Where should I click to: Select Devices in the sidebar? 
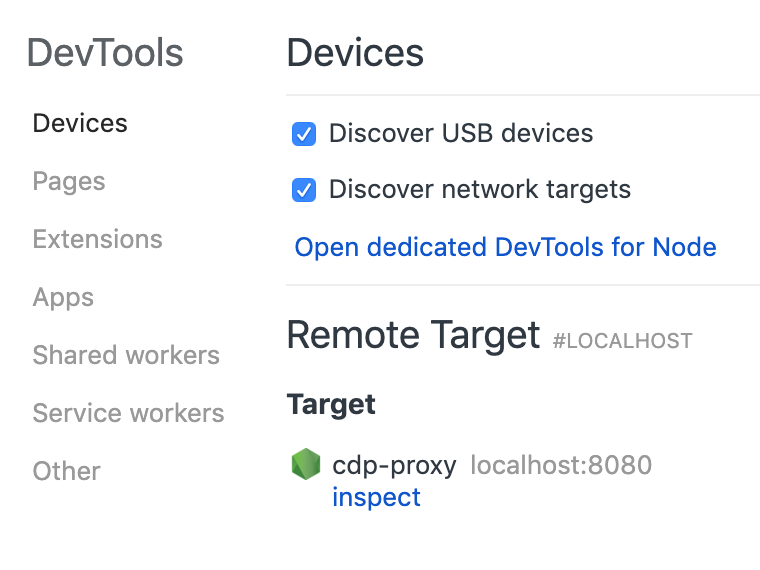[80, 123]
